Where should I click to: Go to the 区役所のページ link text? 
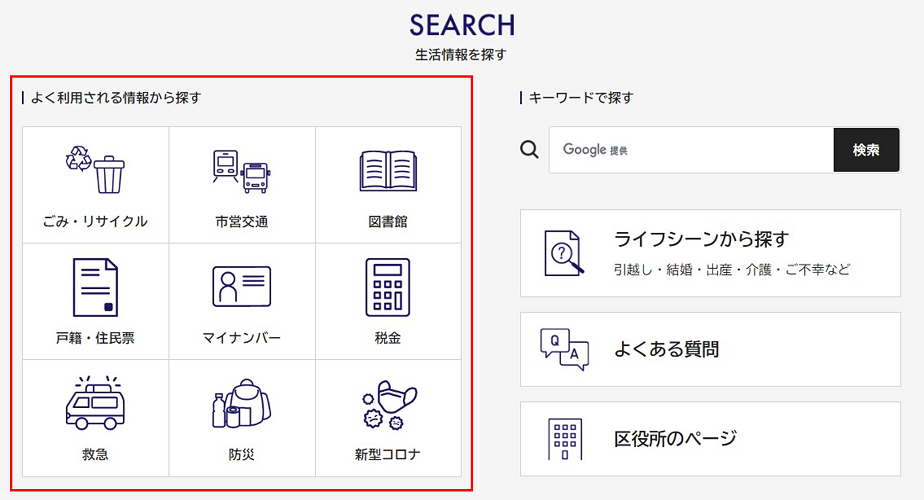pyautogui.click(x=674, y=438)
